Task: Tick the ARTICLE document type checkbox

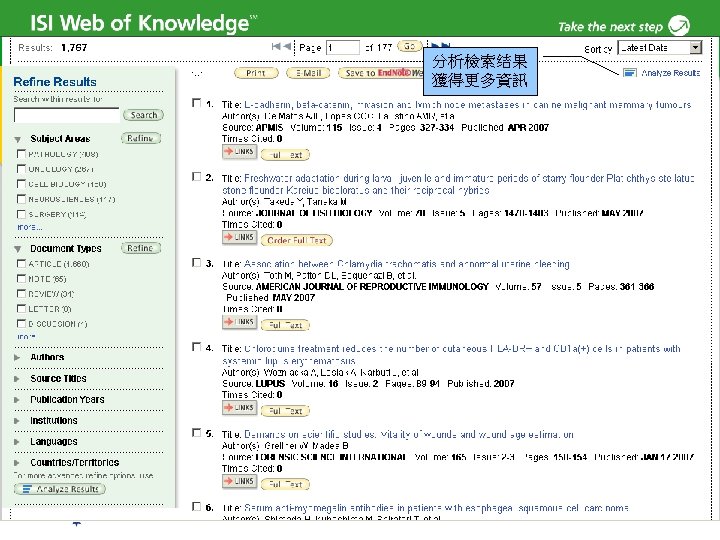Action: 21,263
